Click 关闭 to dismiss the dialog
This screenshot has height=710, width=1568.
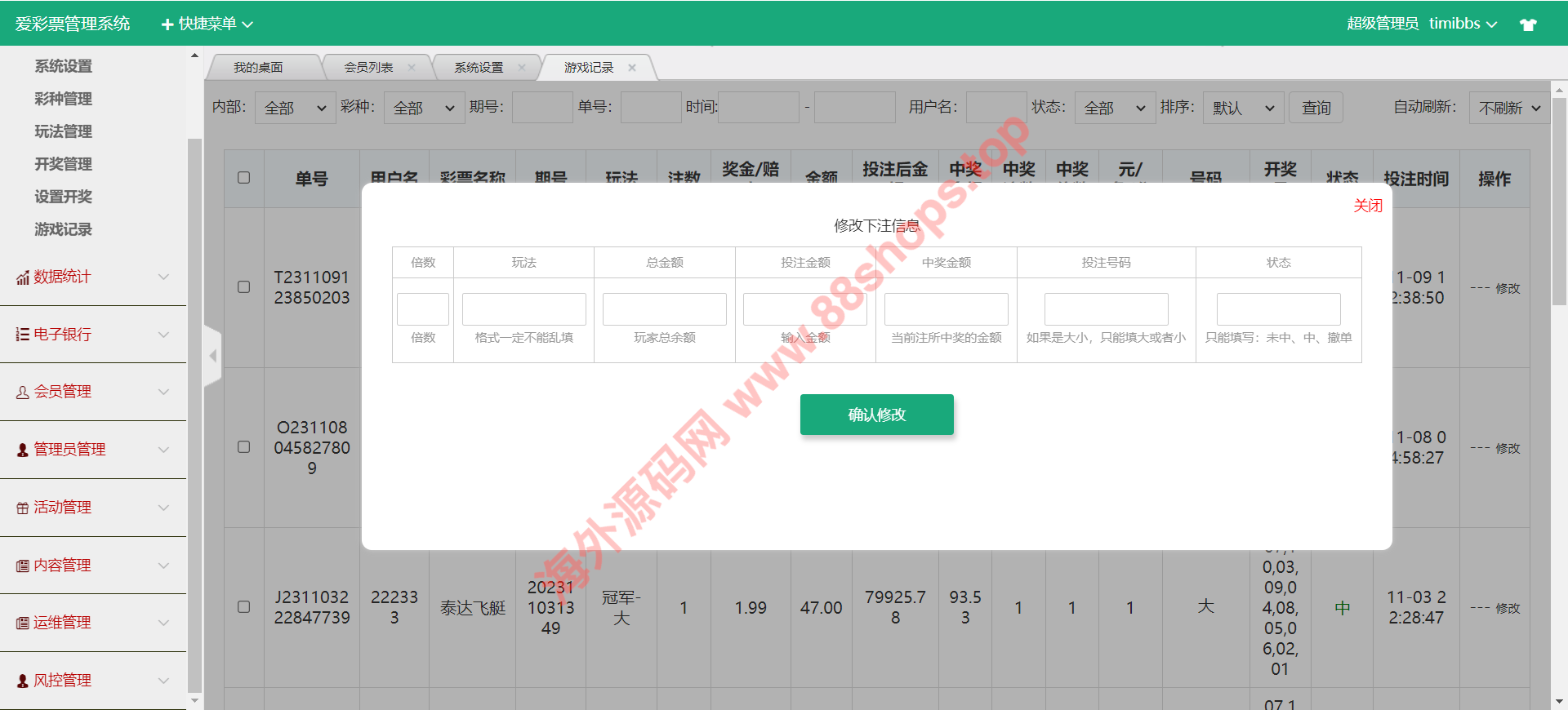click(x=1368, y=206)
